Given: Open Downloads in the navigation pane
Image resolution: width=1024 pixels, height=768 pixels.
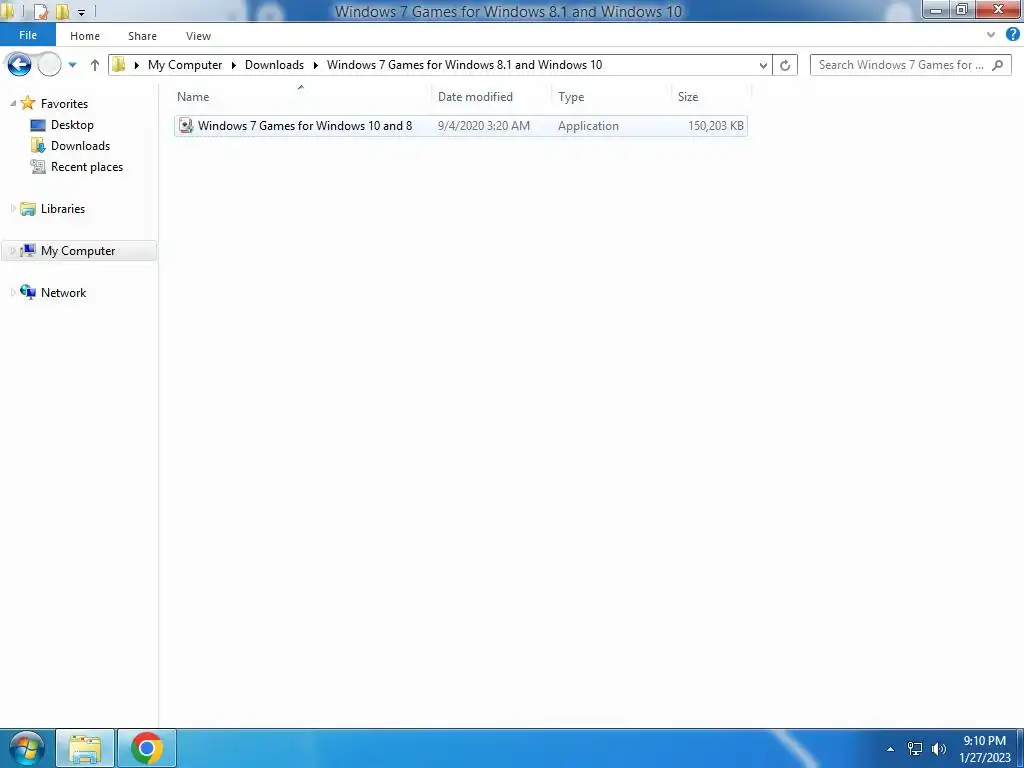Looking at the screenshot, I should (x=80, y=146).
